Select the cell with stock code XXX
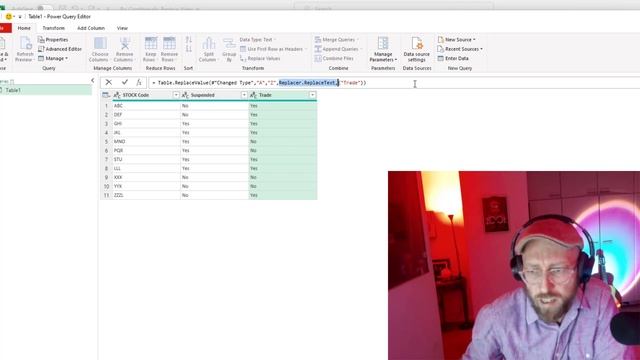 (x=146, y=177)
